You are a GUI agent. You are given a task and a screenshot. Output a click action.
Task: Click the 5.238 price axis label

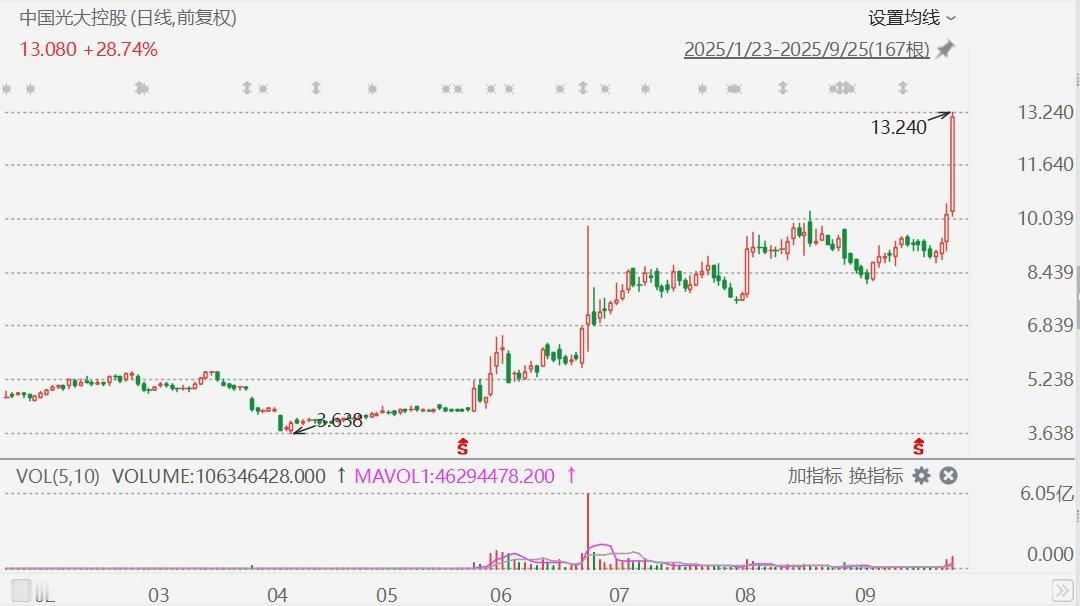tap(1050, 379)
